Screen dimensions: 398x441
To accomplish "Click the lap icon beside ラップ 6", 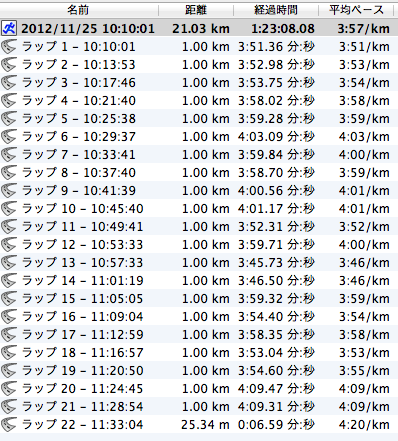I will click(x=9, y=137).
